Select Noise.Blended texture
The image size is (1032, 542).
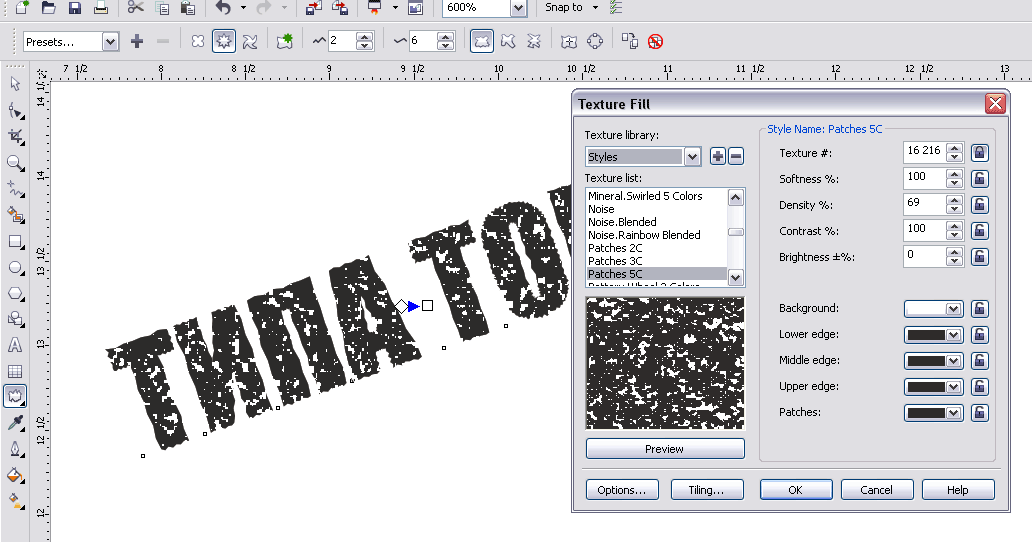656,222
